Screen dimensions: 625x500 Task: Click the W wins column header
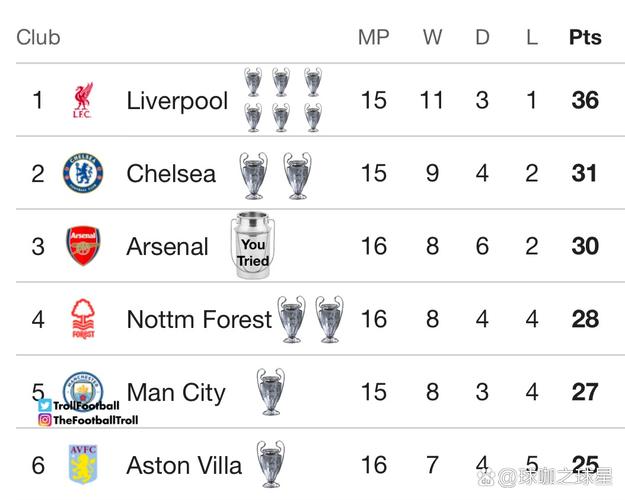point(432,37)
